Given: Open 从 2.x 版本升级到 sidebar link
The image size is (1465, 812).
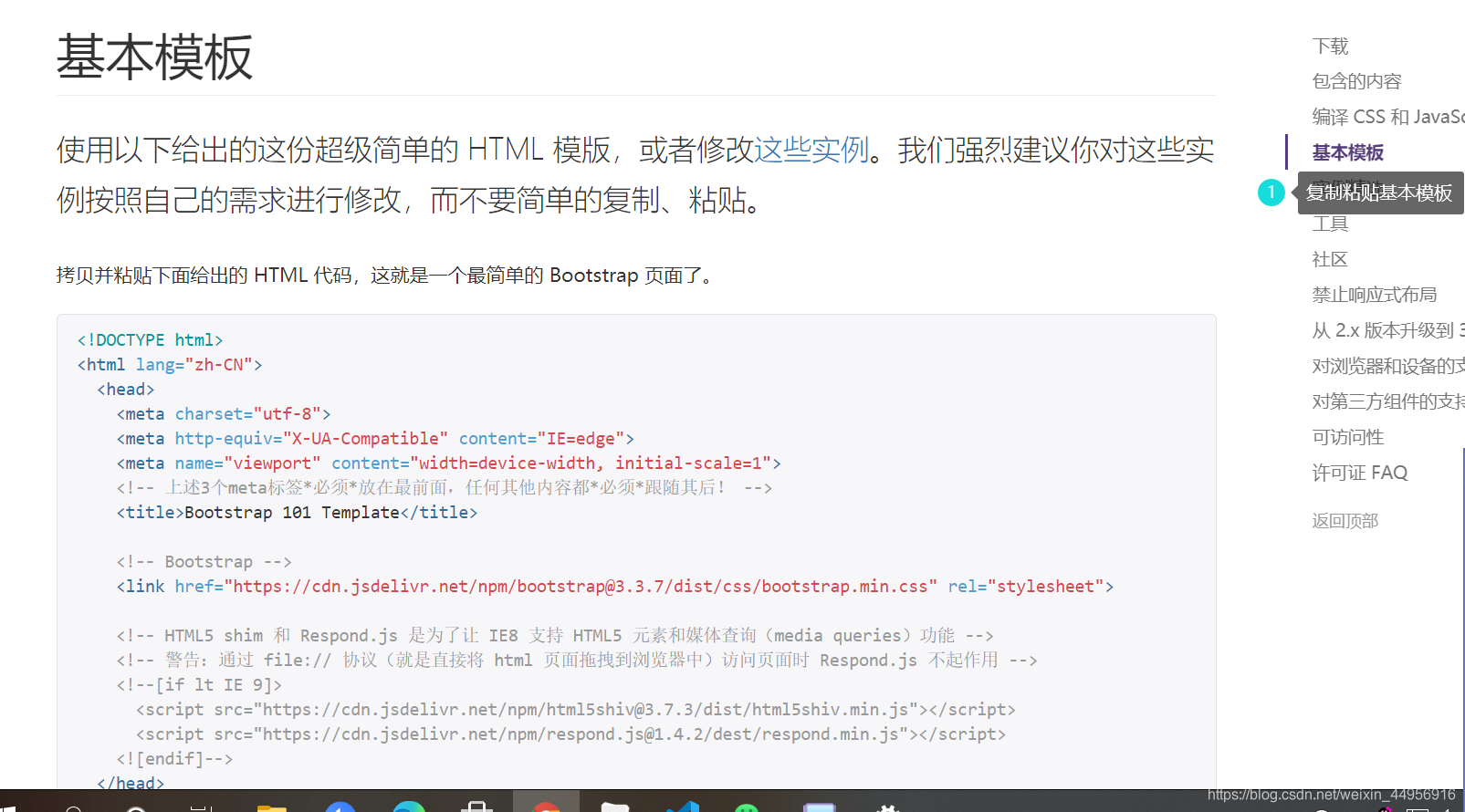Looking at the screenshot, I should 1387,330.
